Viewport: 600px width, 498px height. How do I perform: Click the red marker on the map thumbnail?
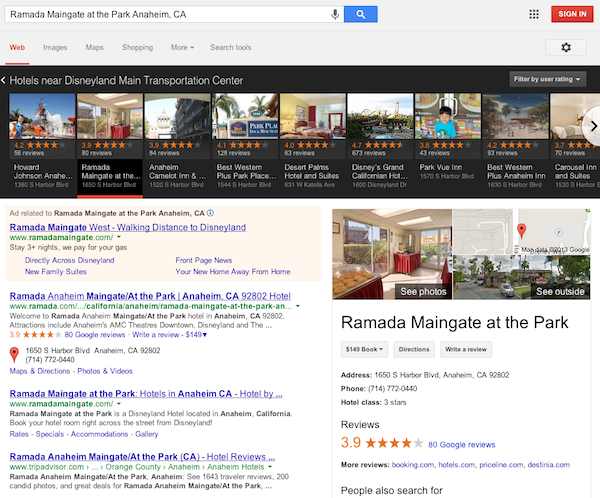tap(521, 231)
